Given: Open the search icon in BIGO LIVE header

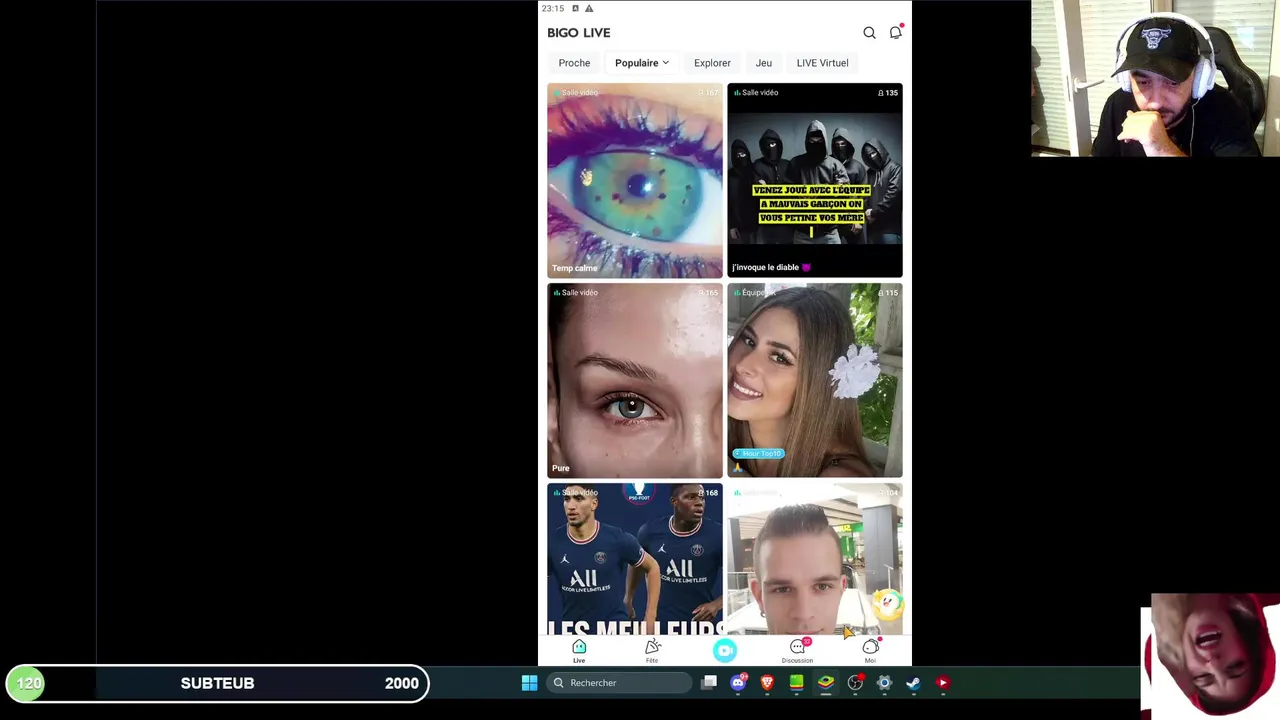Looking at the screenshot, I should (x=869, y=33).
